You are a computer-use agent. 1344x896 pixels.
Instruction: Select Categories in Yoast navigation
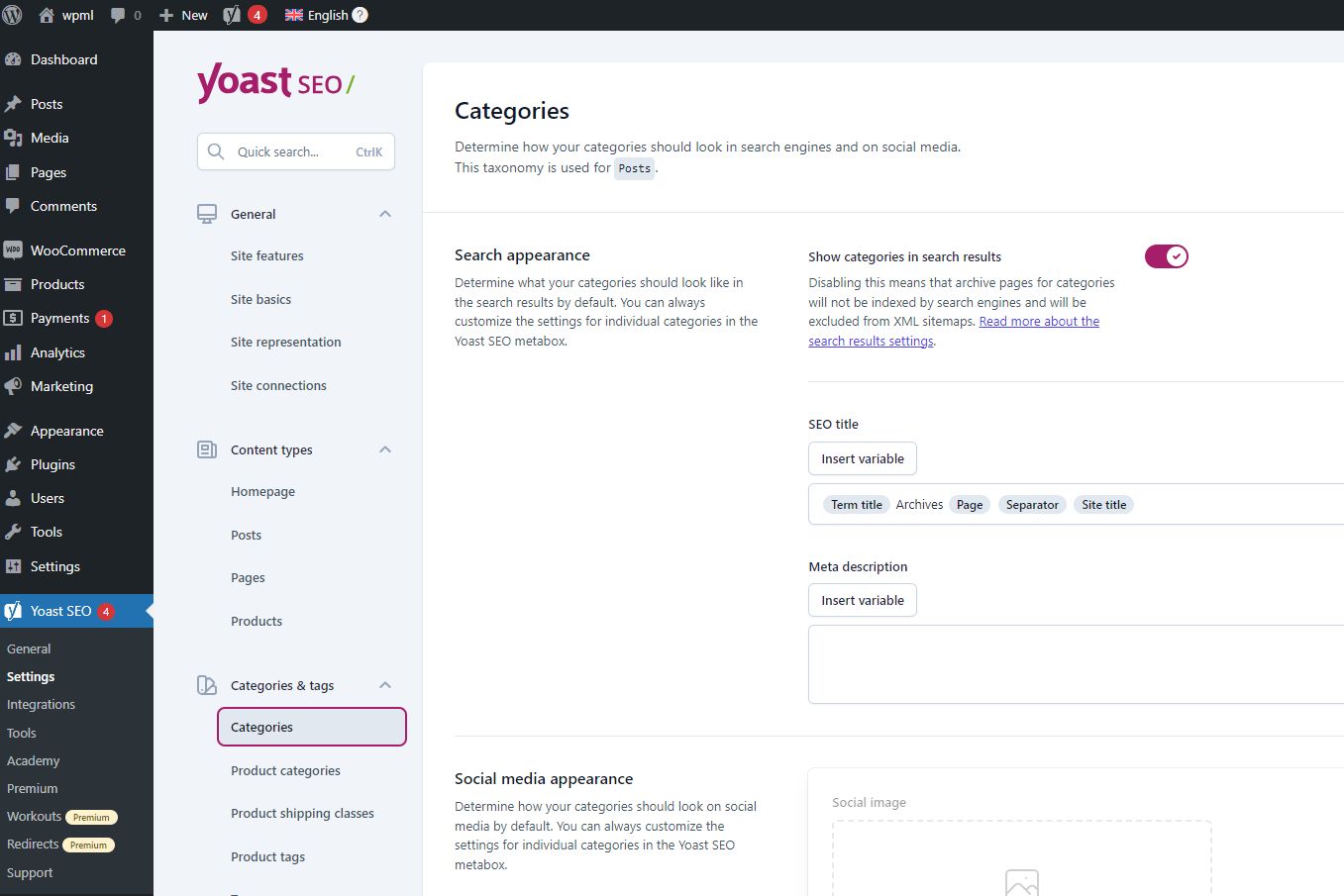[311, 727]
